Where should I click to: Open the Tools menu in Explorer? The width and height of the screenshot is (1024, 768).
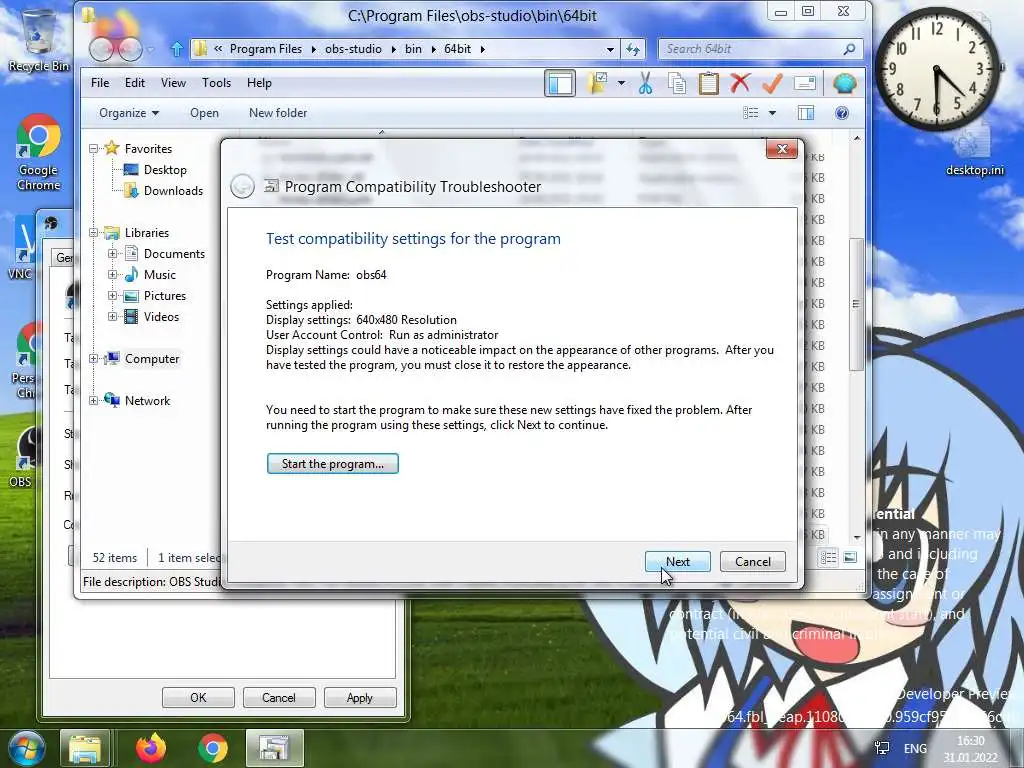click(x=216, y=83)
